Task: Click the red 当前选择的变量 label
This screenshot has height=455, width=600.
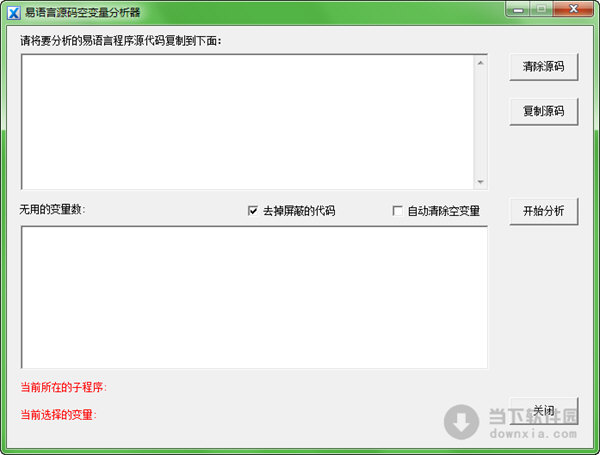Action: [x=58, y=414]
